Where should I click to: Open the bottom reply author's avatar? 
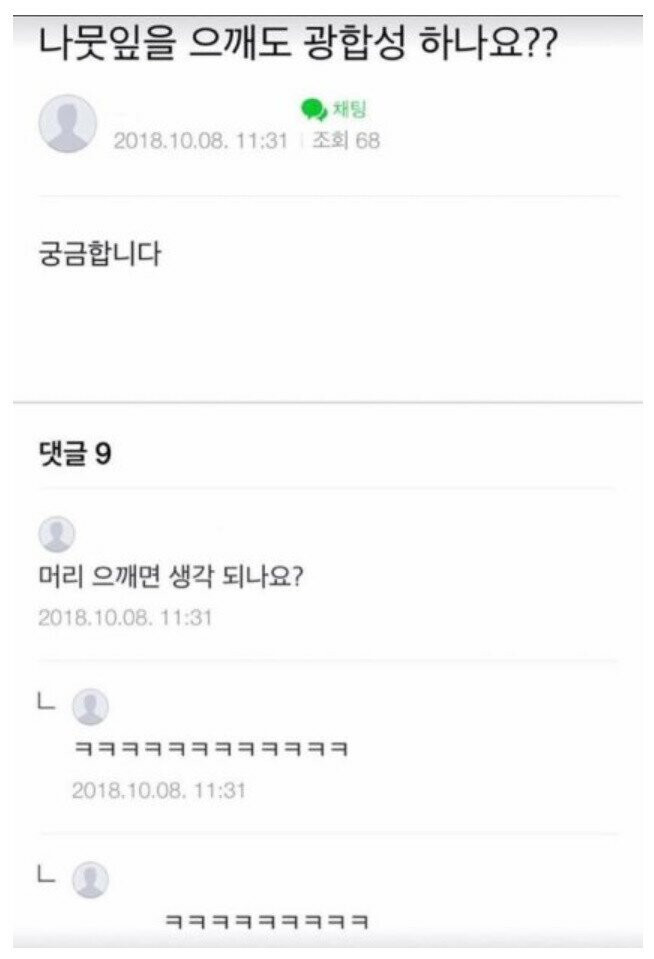click(91, 880)
